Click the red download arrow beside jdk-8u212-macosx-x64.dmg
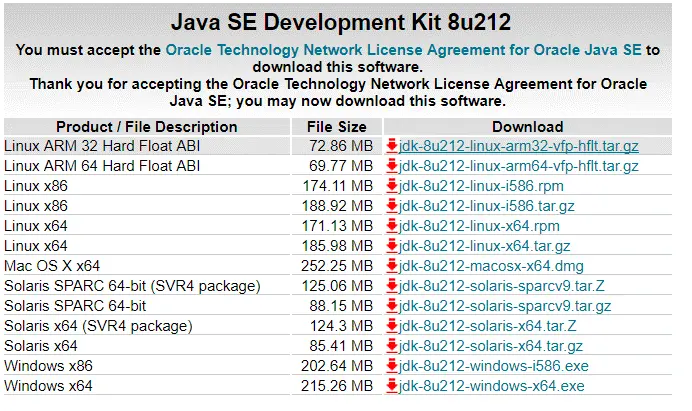Screen dimensions: 692x411 (391, 266)
